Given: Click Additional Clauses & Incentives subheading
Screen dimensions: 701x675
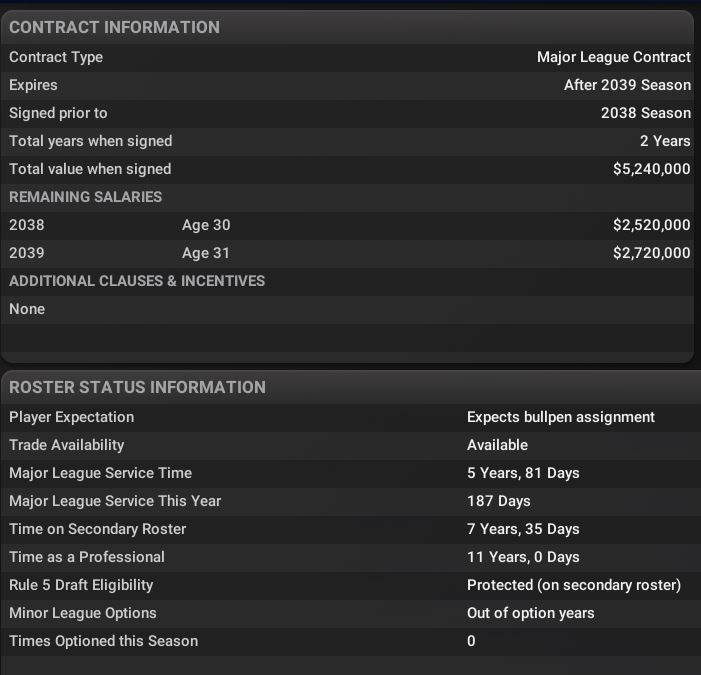Looking at the screenshot, I should click(x=137, y=281).
